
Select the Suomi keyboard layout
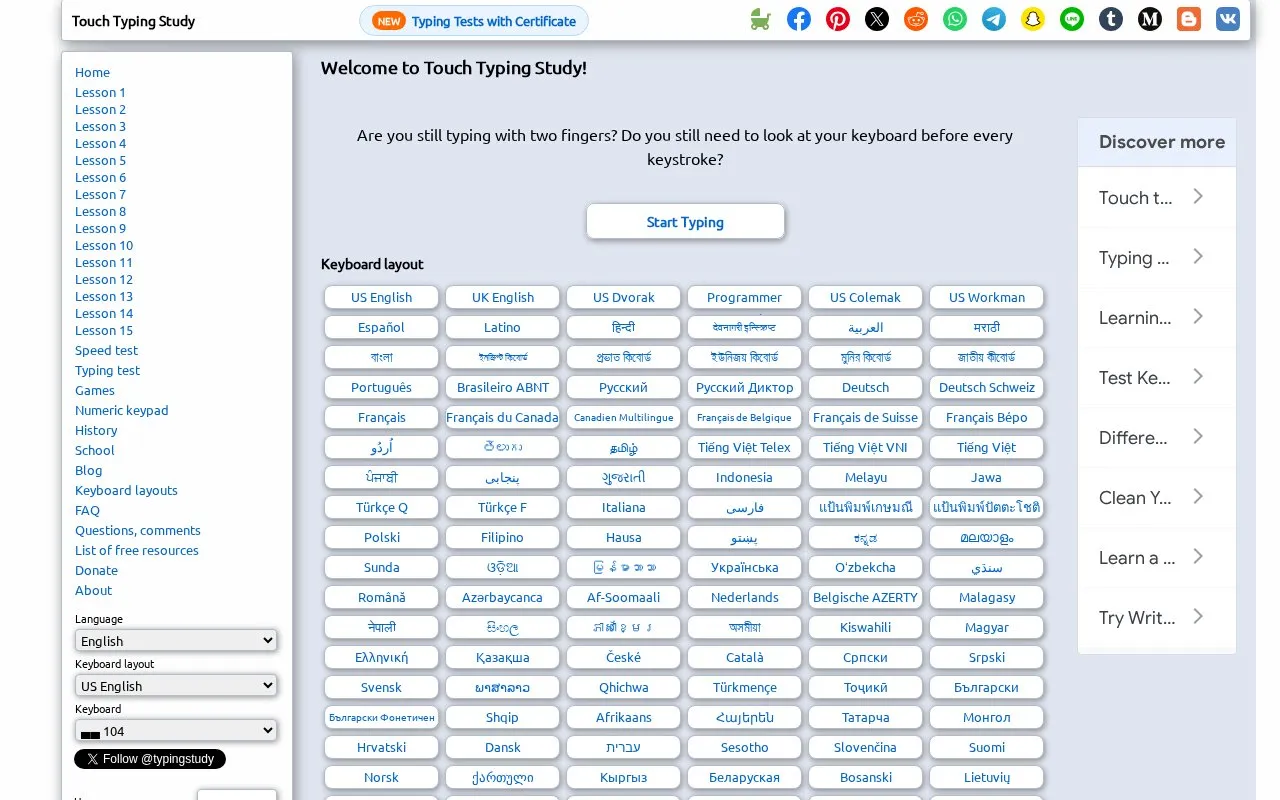(x=987, y=747)
